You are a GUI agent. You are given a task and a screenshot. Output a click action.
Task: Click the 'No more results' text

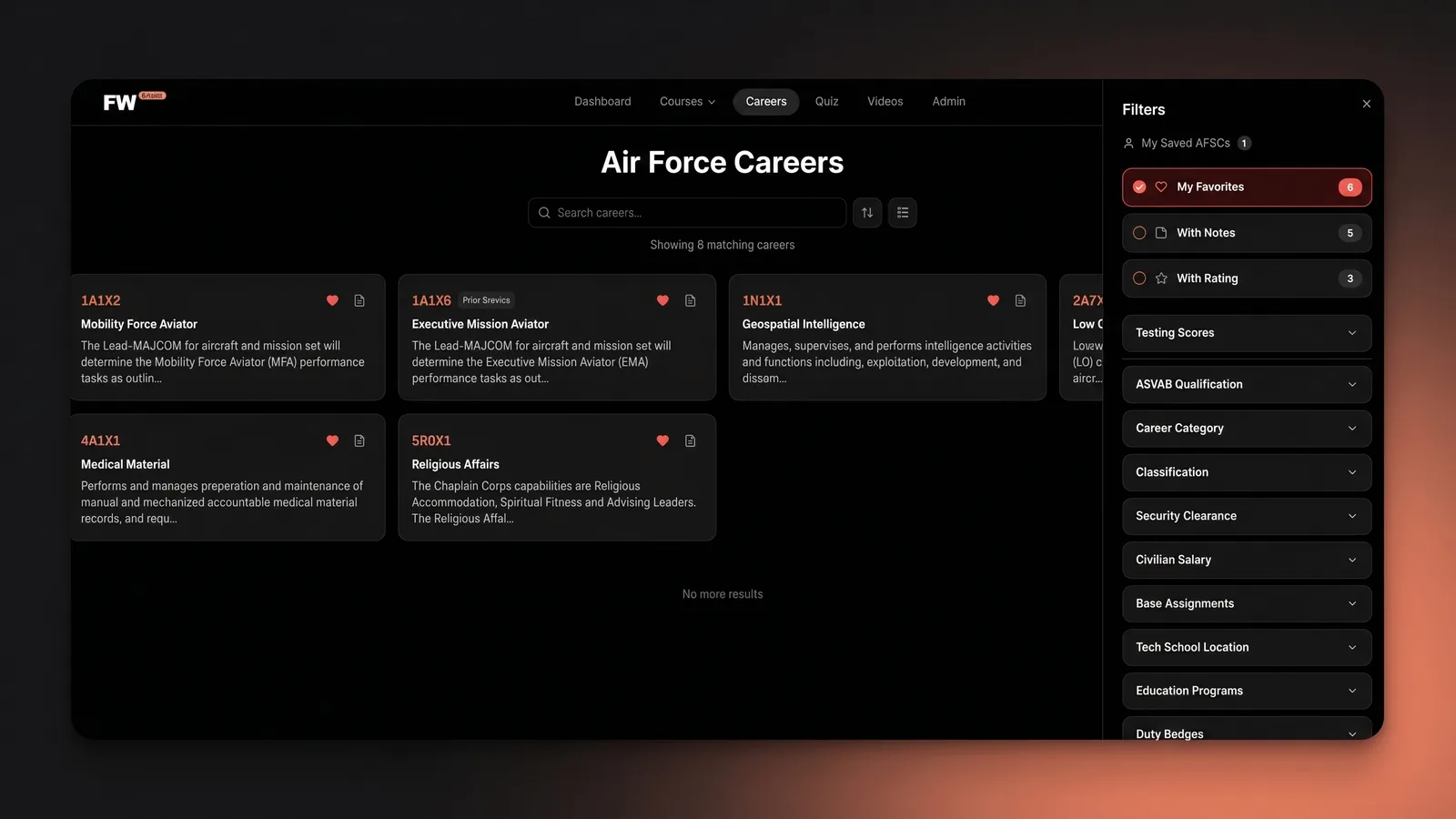click(x=723, y=594)
